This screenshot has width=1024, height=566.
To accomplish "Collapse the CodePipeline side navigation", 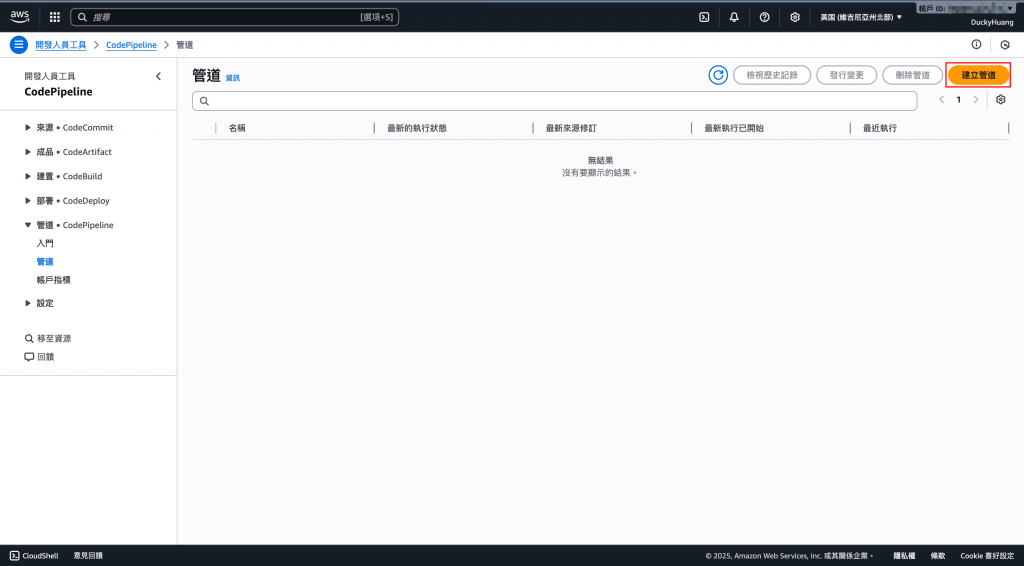I will click(x=158, y=76).
